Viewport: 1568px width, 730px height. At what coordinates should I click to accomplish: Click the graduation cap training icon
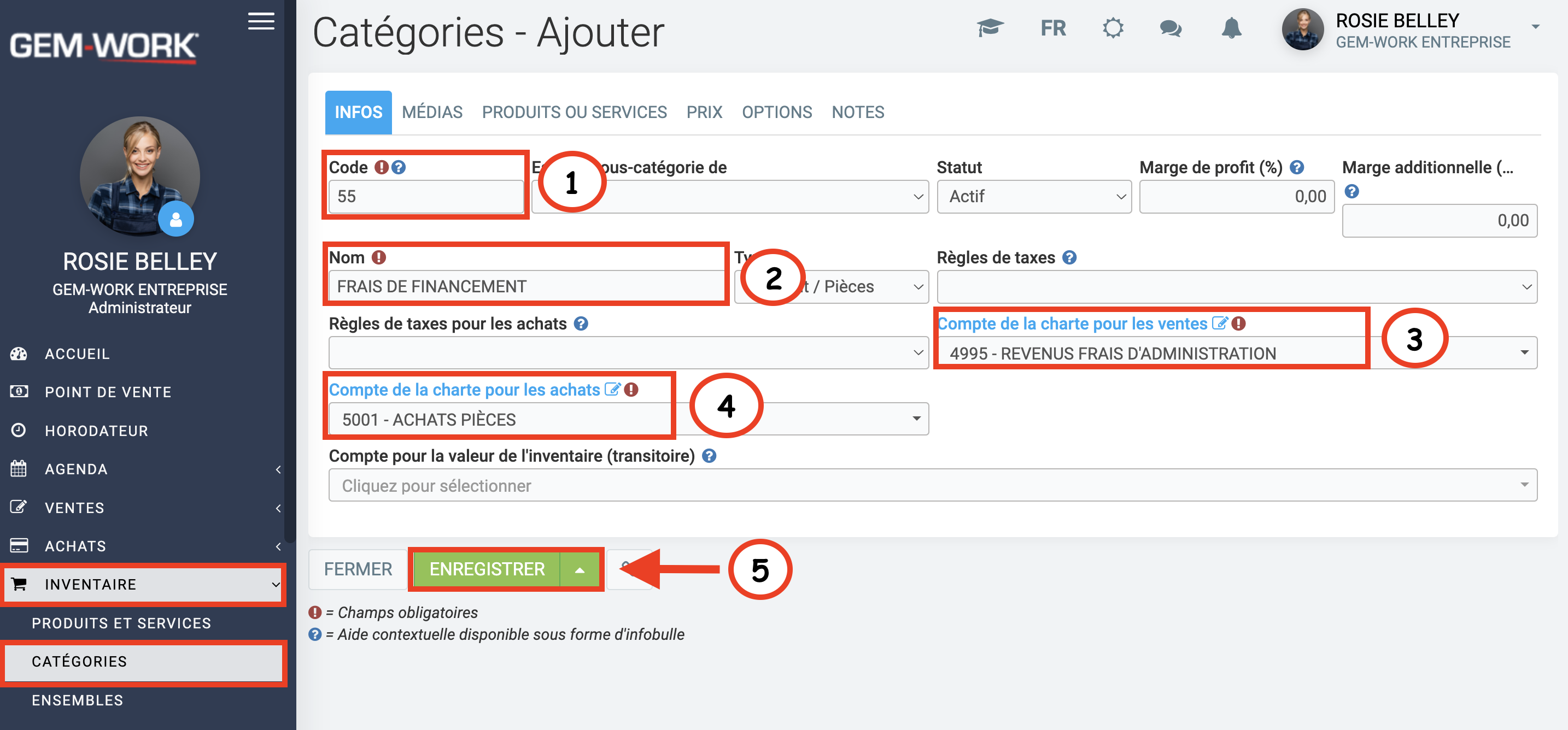point(990,28)
